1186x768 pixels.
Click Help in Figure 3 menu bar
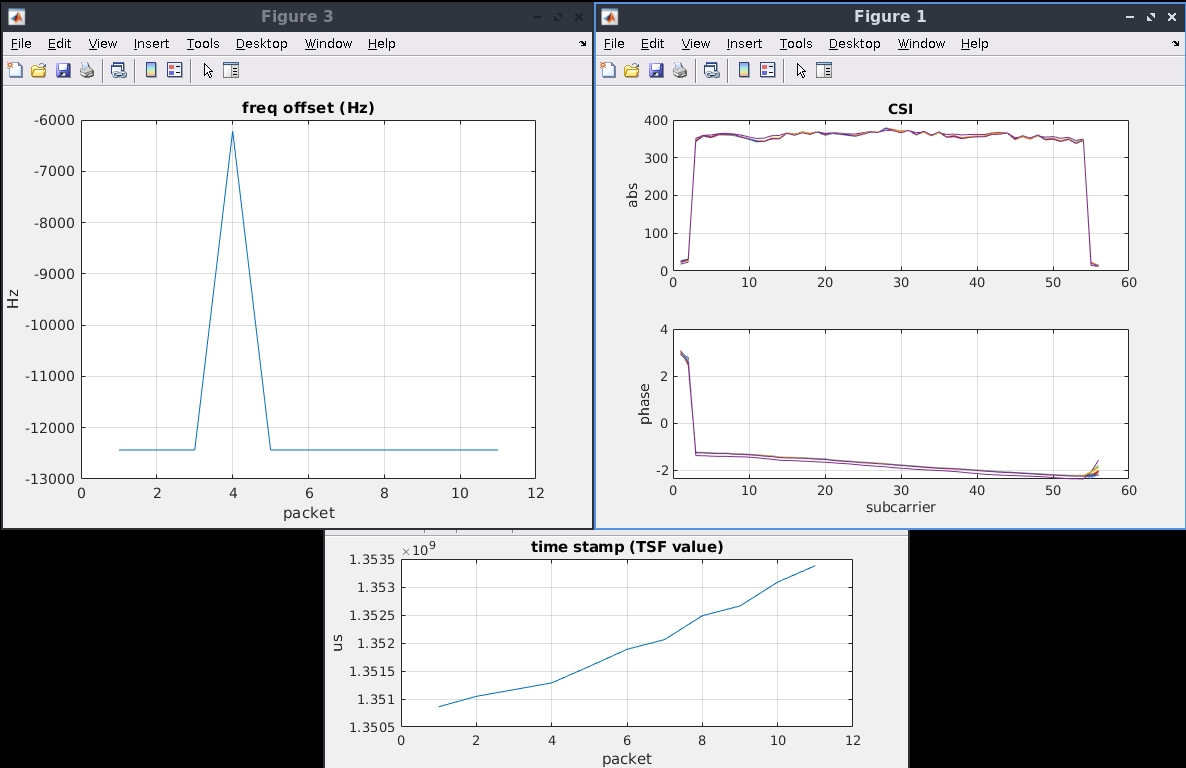(x=382, y=44)
